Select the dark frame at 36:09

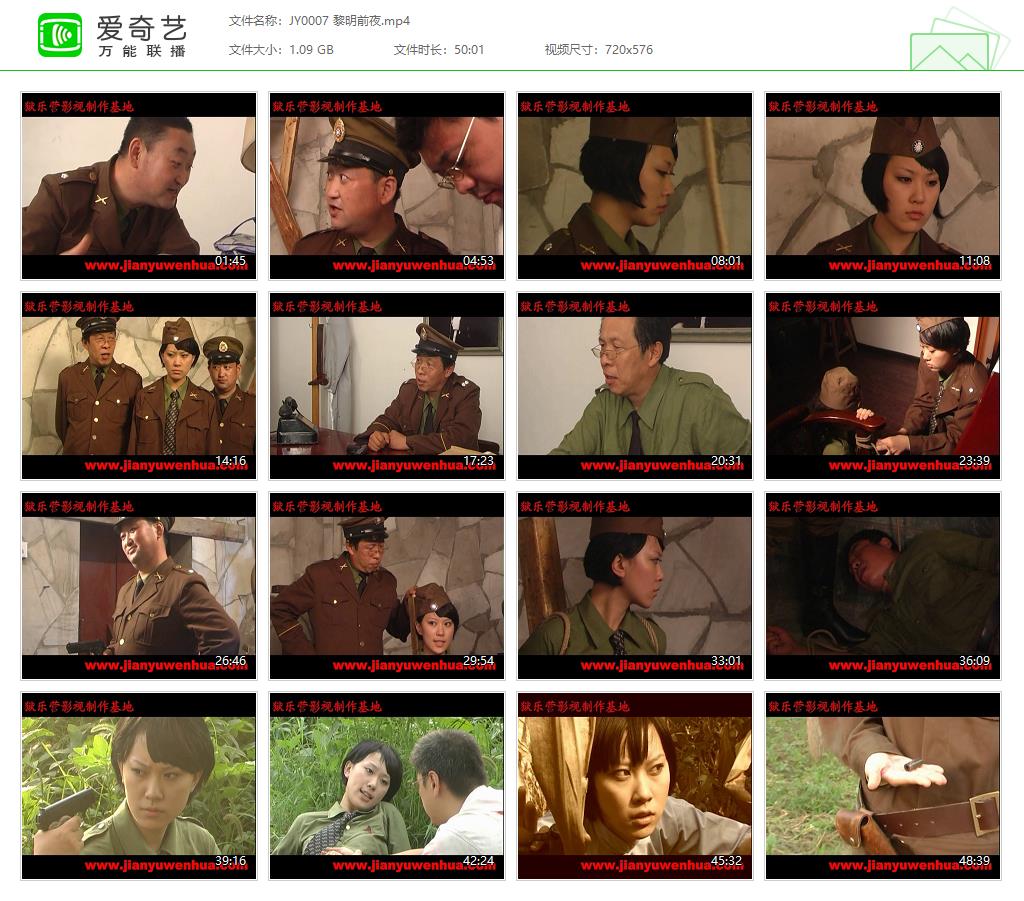883,586
